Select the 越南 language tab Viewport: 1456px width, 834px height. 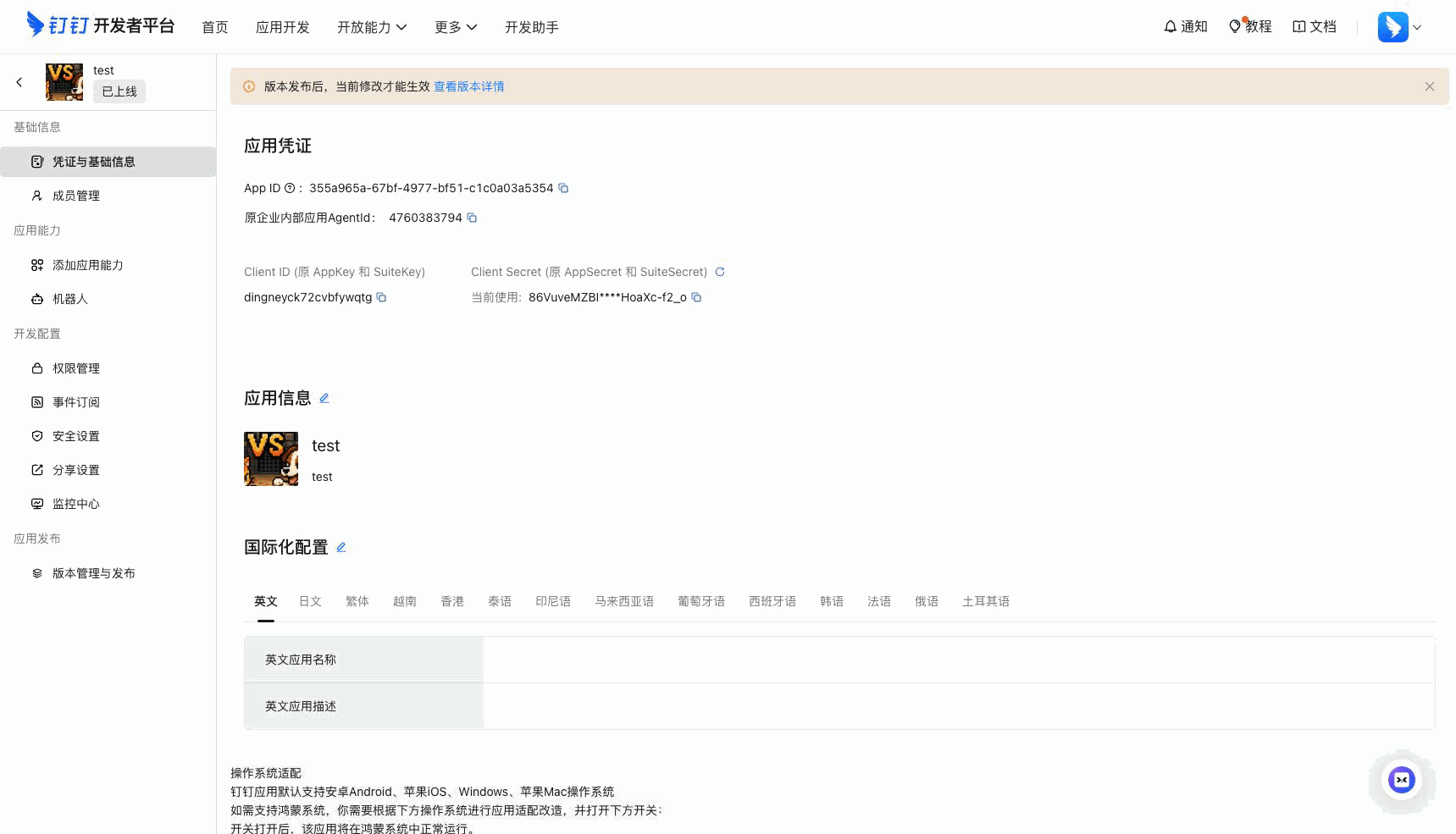point(405,601)
